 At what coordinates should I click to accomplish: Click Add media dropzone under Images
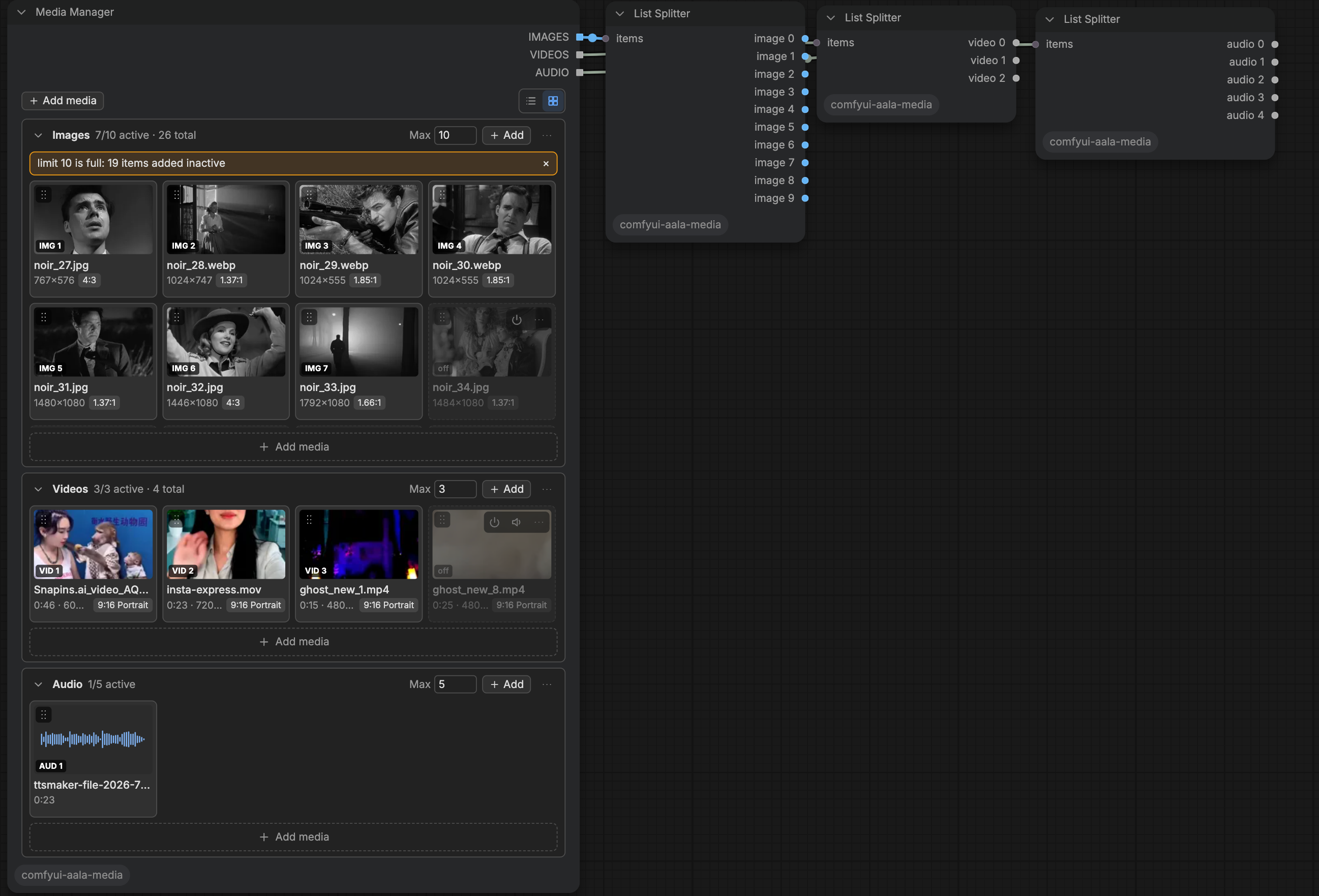[293, 447]
